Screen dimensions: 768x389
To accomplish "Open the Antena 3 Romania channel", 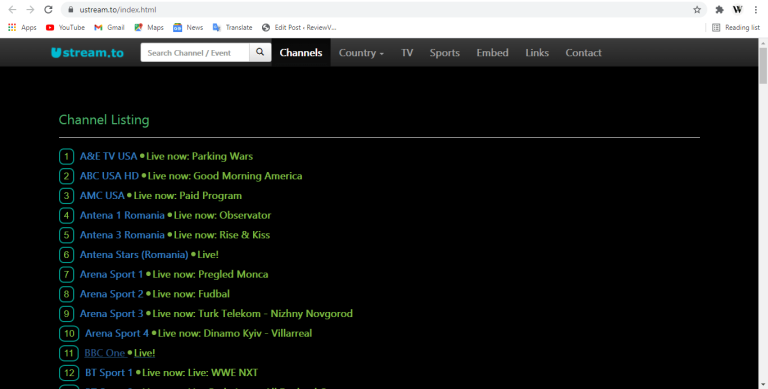I will (122, 235).
